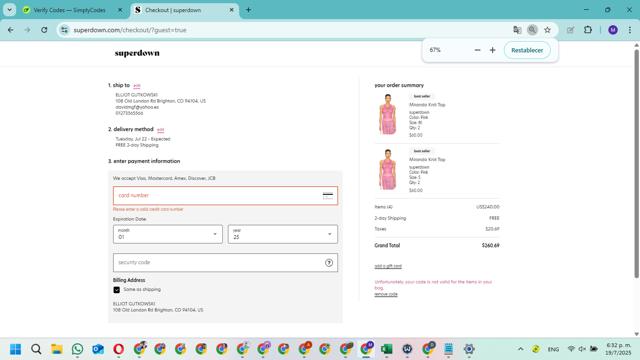Open the Wi-Fi network tray icon
This screenshot has width=640, height=360.
pos(571,349)
